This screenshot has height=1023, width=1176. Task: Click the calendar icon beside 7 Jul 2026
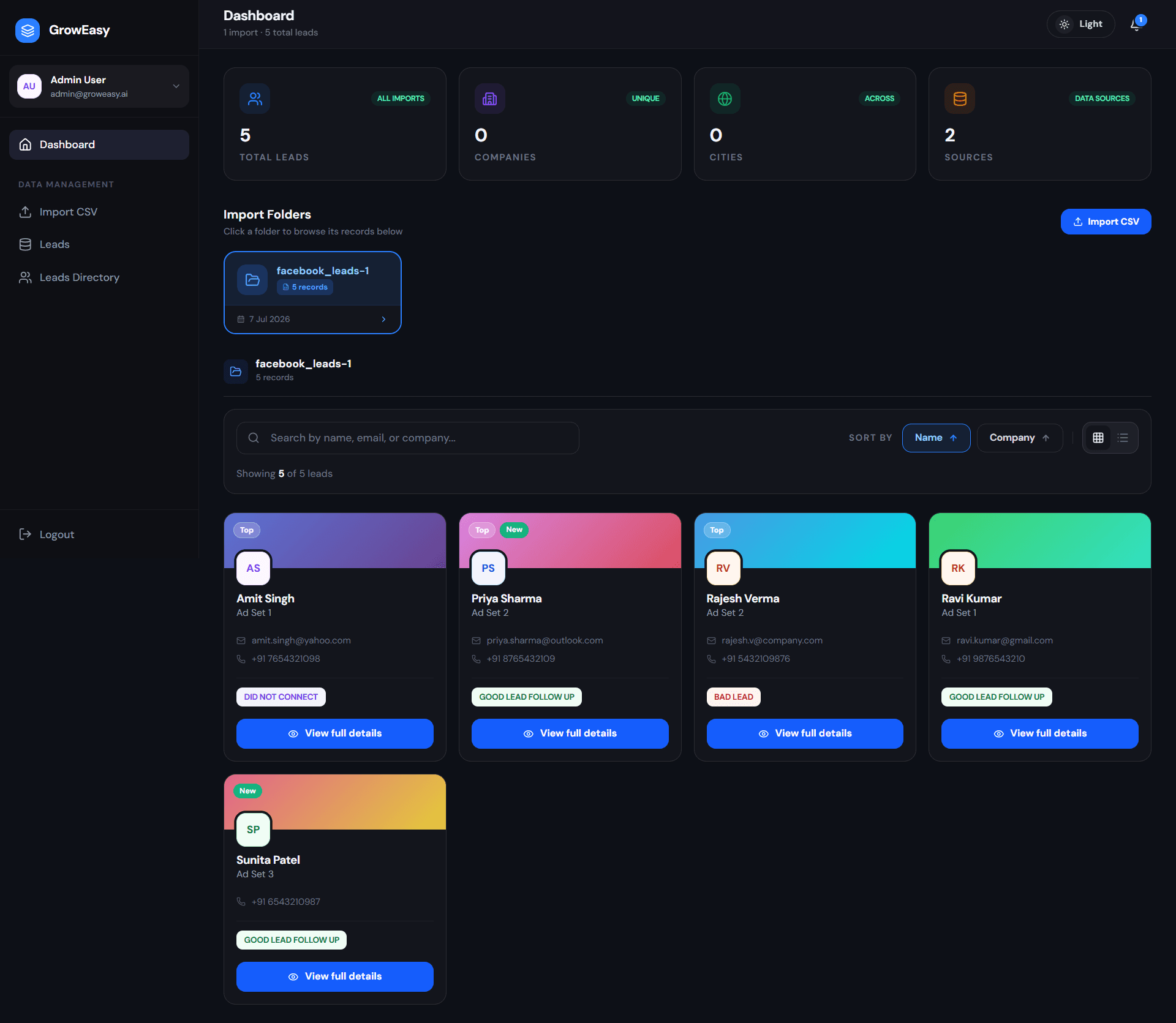(x=241, y=320)
